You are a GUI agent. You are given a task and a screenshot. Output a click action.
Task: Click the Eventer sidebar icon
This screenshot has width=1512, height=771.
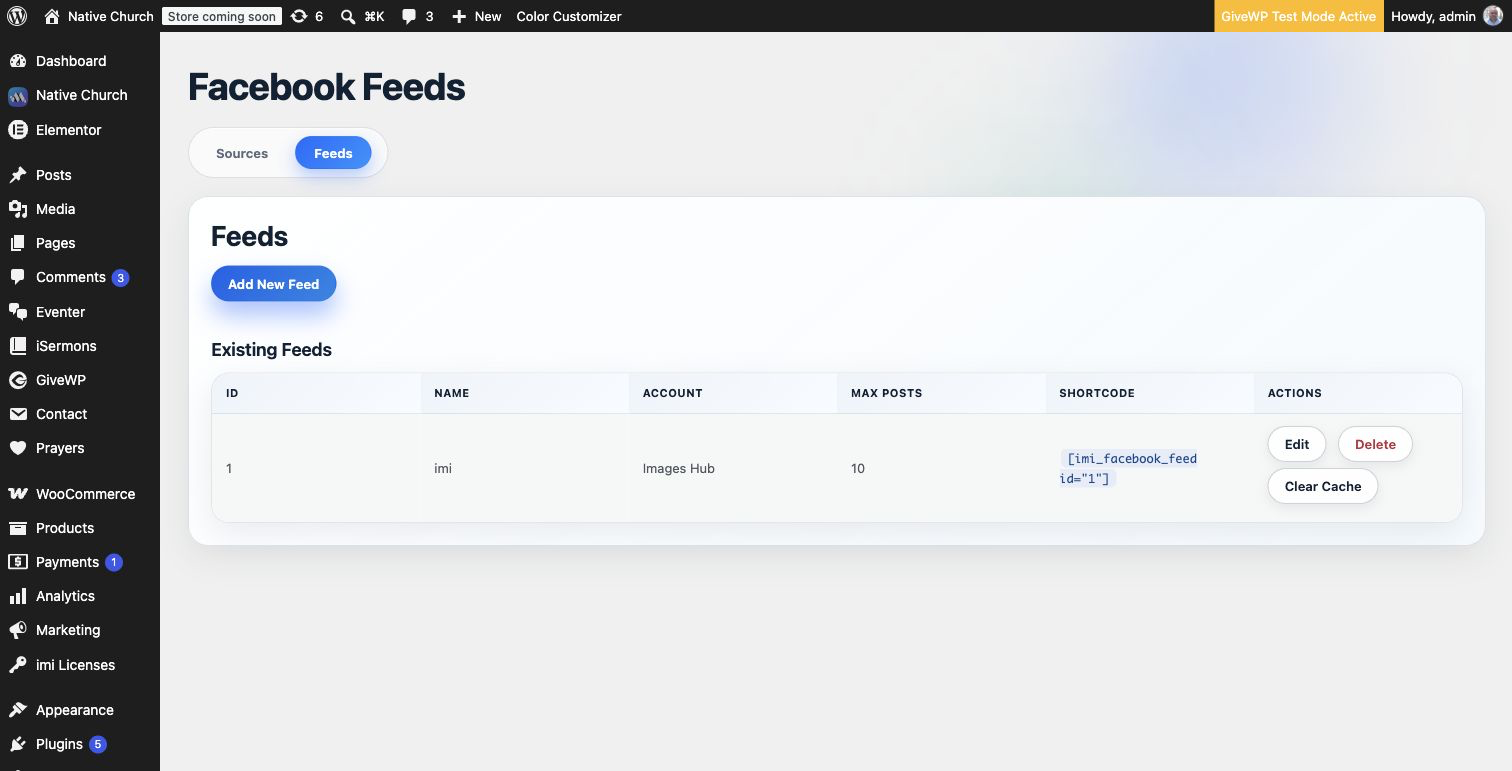[x=18, y=312]
